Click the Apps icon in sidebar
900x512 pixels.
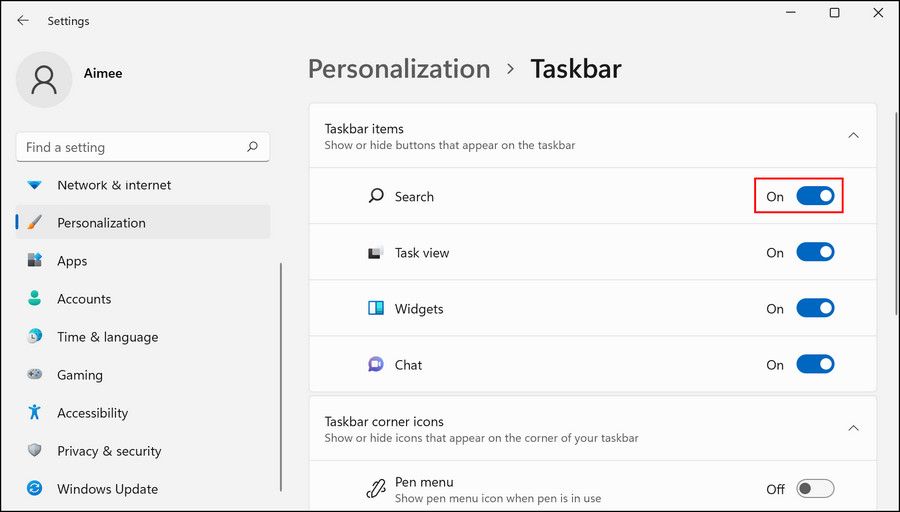pyautogui.click(x=35, y=261)
